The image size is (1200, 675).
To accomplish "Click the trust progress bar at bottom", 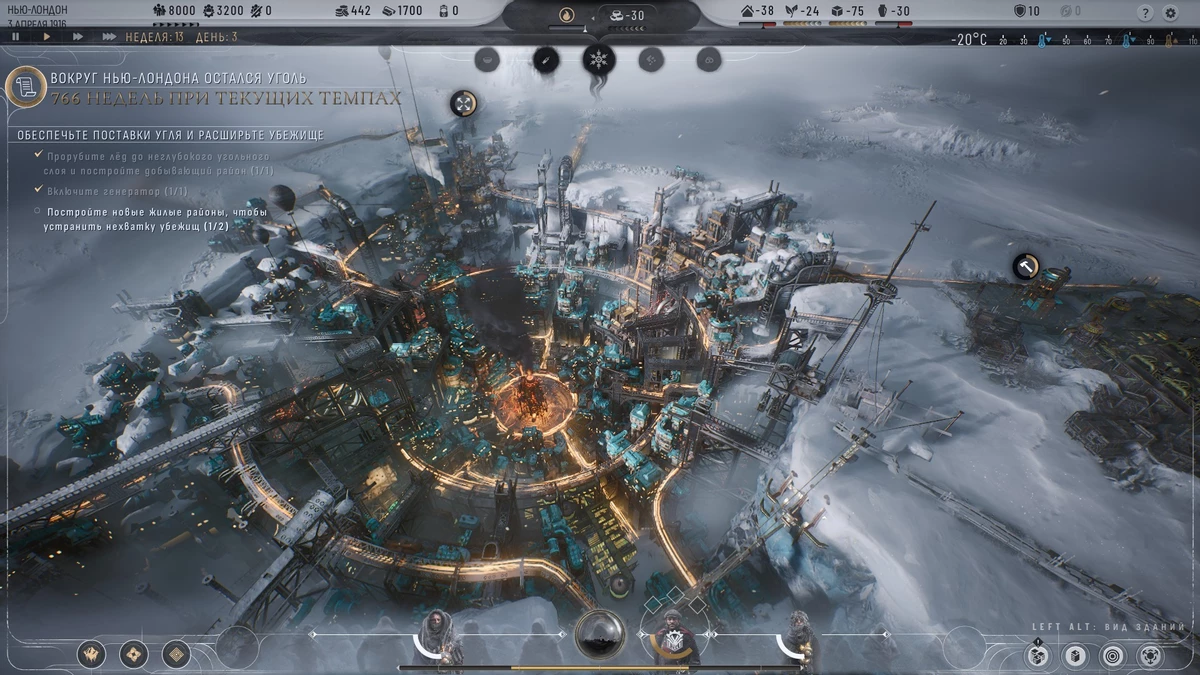I will tap(600, 667).
